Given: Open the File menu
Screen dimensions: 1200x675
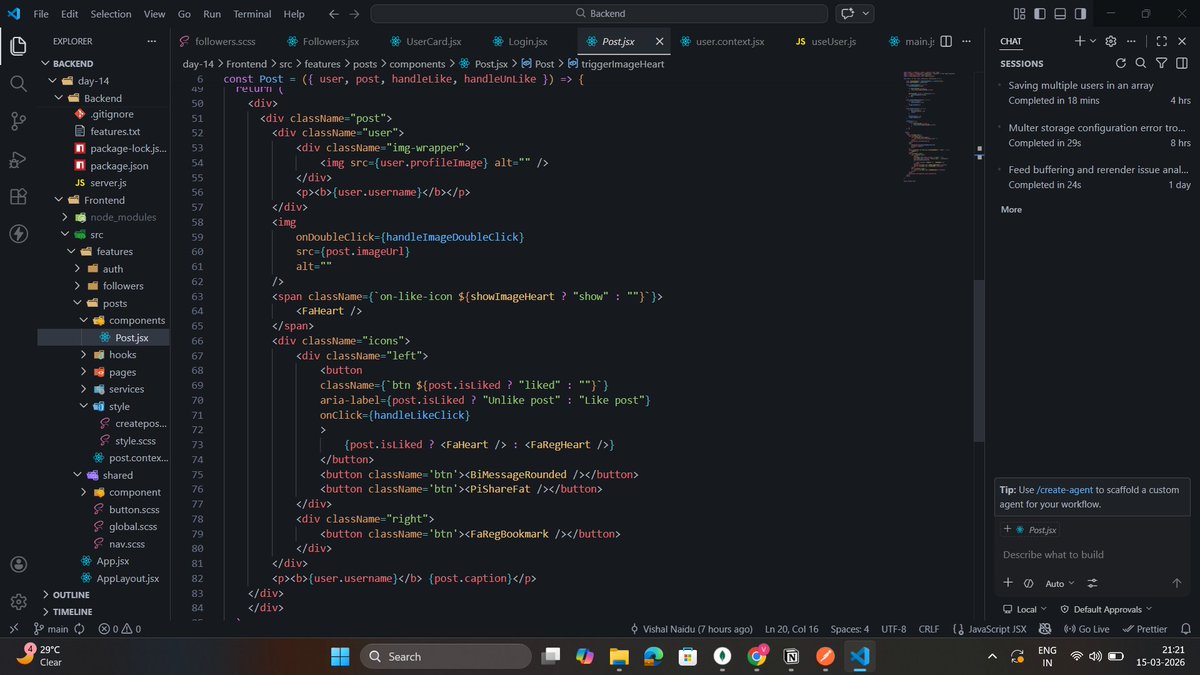Looking at the screenshot, I should pos(41,14).
